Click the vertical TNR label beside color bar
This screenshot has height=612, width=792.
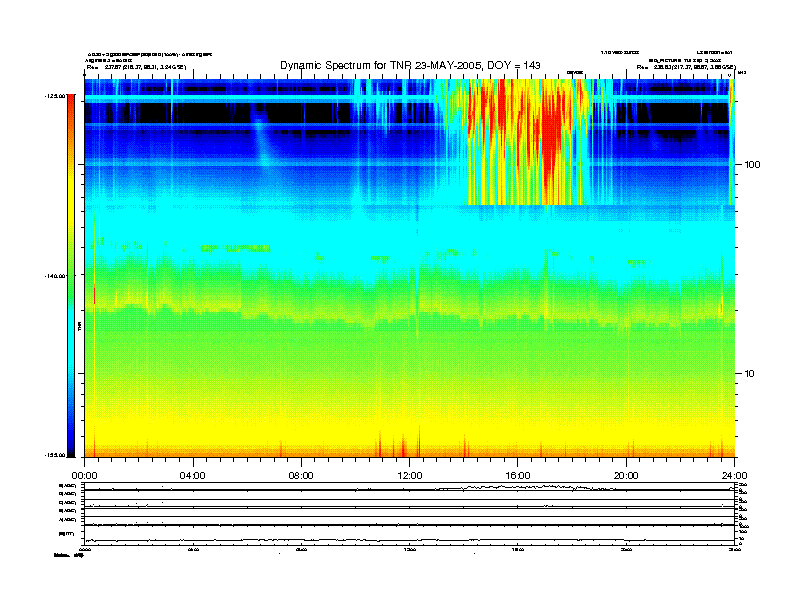(x=79, y=326)
